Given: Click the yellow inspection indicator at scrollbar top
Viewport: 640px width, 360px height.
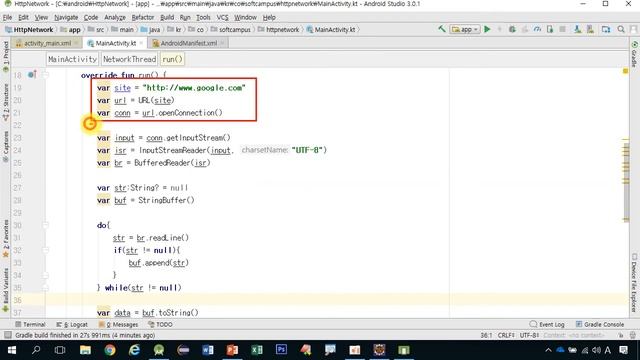Looking at the screenshot, I should [625, 71].
